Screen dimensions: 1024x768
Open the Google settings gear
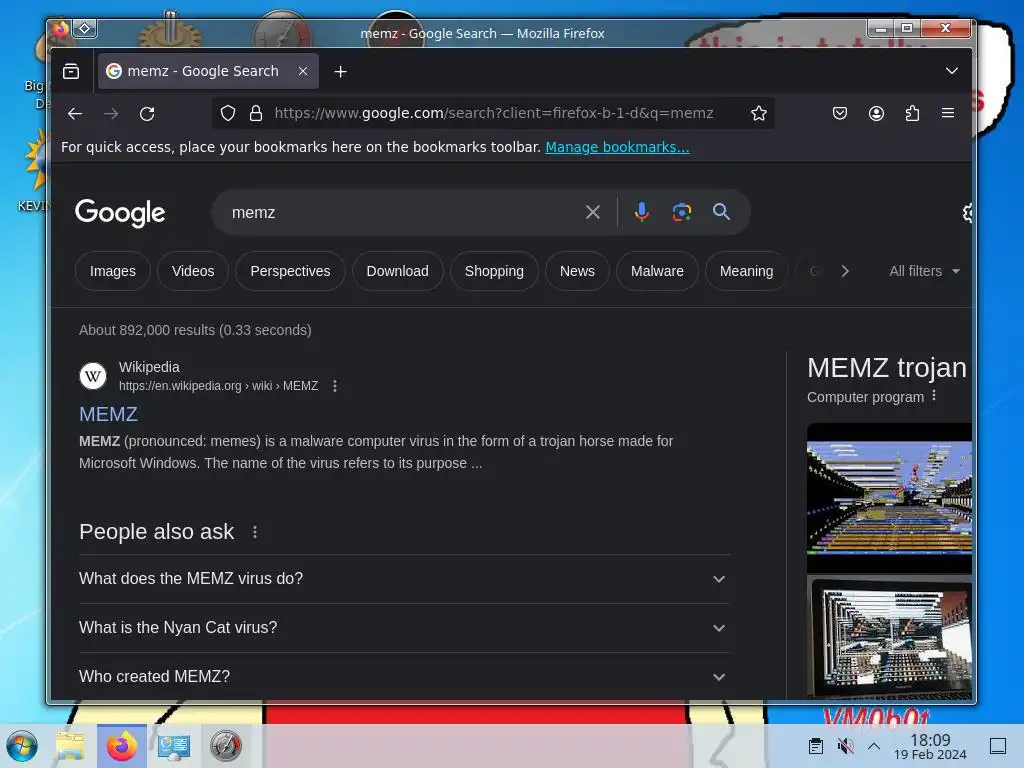pos(967,212)
